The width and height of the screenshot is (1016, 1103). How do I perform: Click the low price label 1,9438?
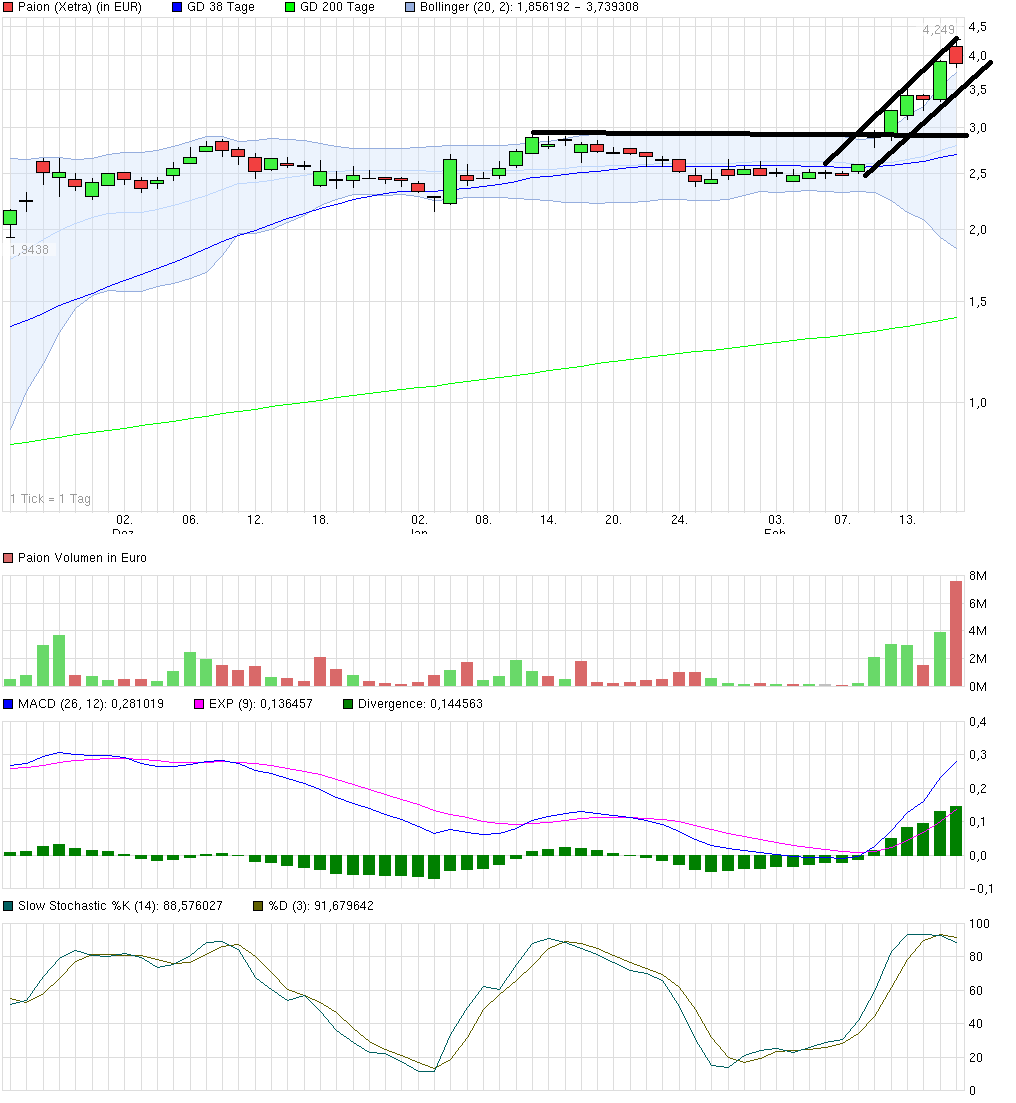[30, 250]
